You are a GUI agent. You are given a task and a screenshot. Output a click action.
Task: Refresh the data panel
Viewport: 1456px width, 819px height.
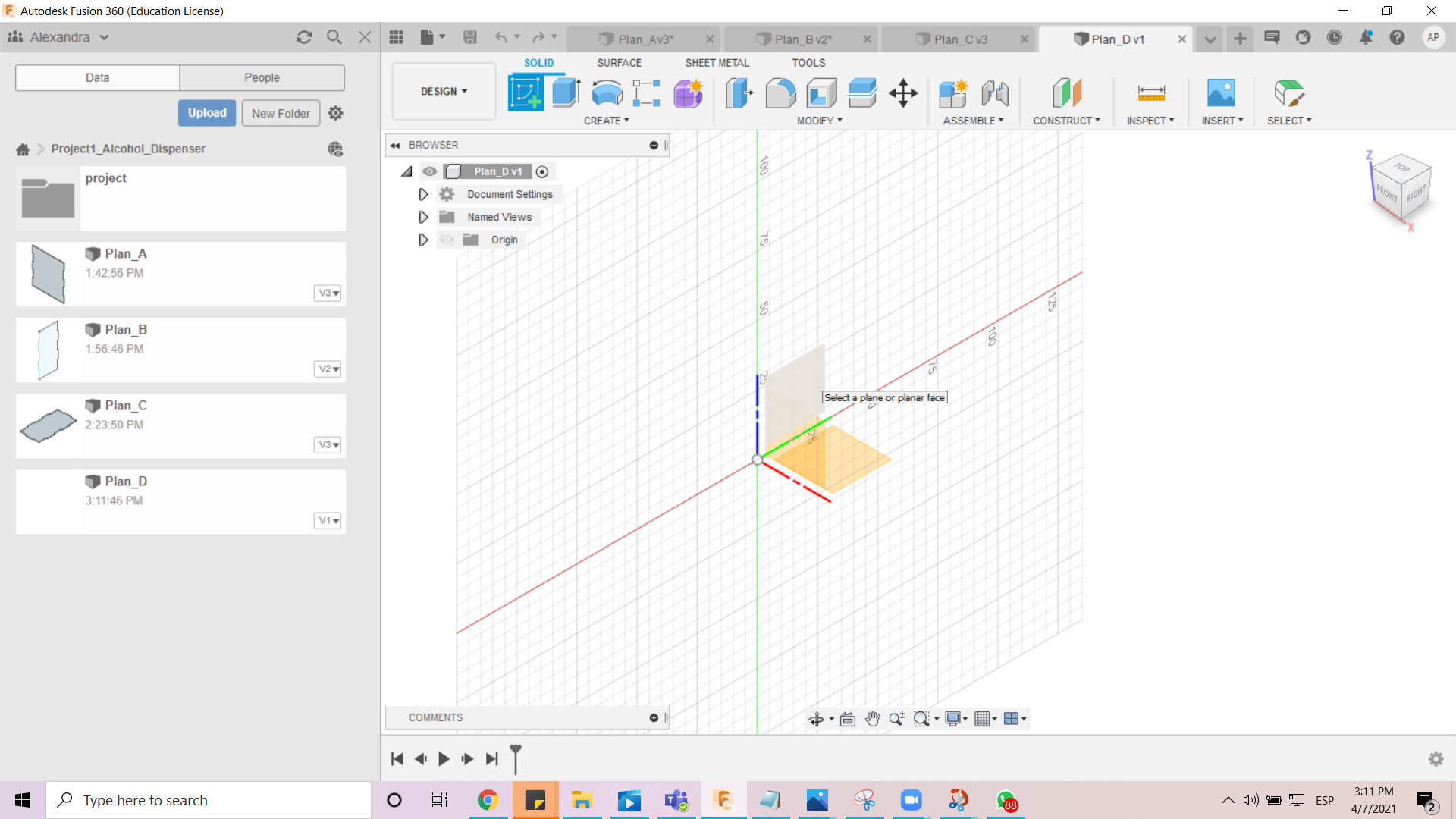[304, 37]
